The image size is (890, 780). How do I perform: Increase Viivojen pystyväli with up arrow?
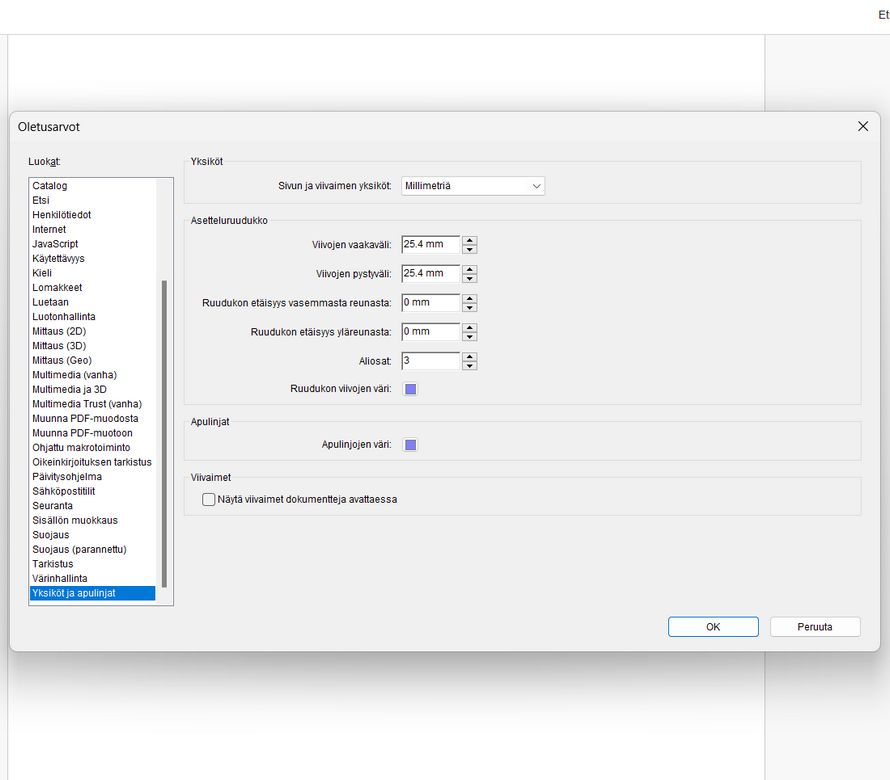[x=469, y=269]
